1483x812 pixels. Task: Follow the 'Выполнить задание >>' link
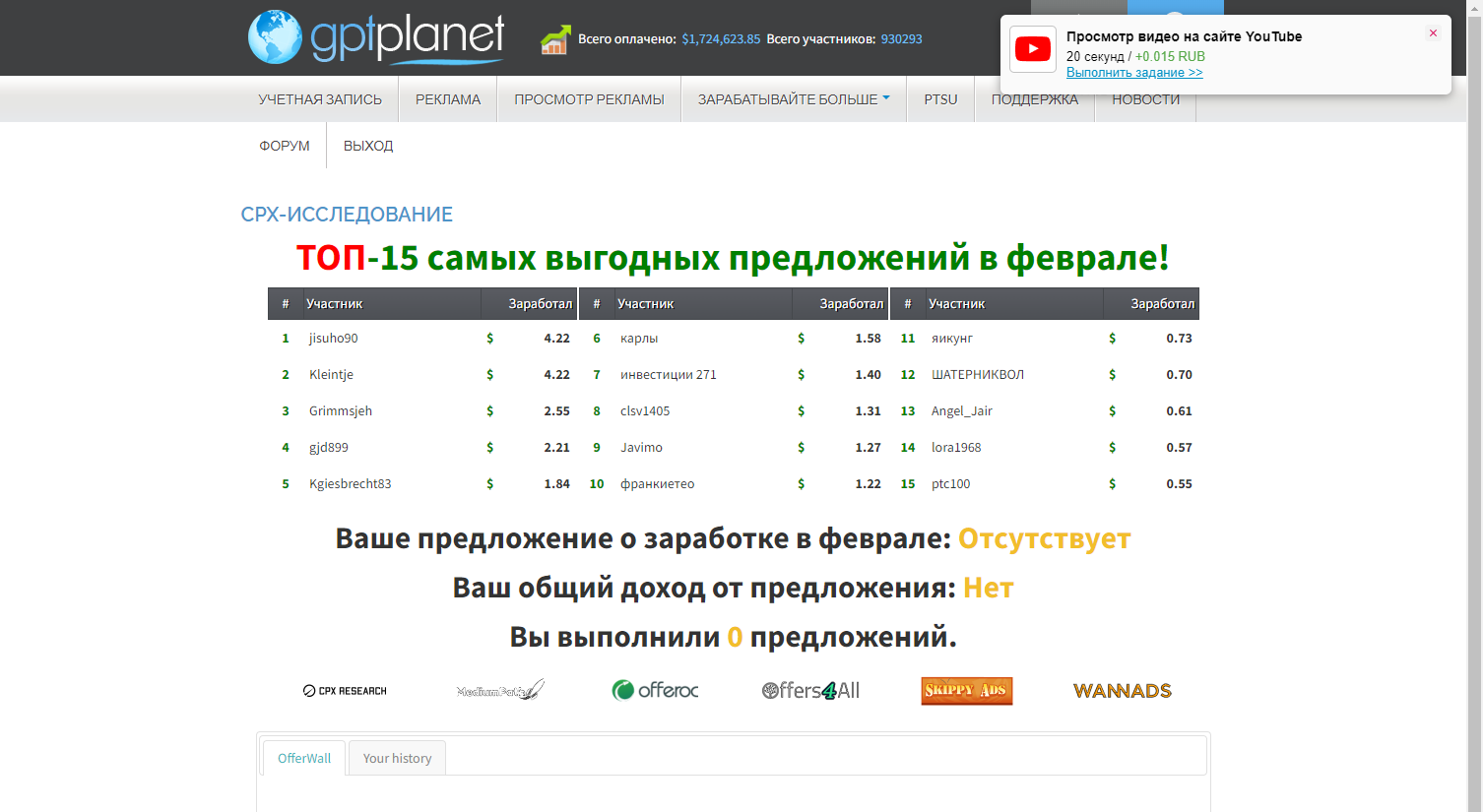pos(1134,73)
